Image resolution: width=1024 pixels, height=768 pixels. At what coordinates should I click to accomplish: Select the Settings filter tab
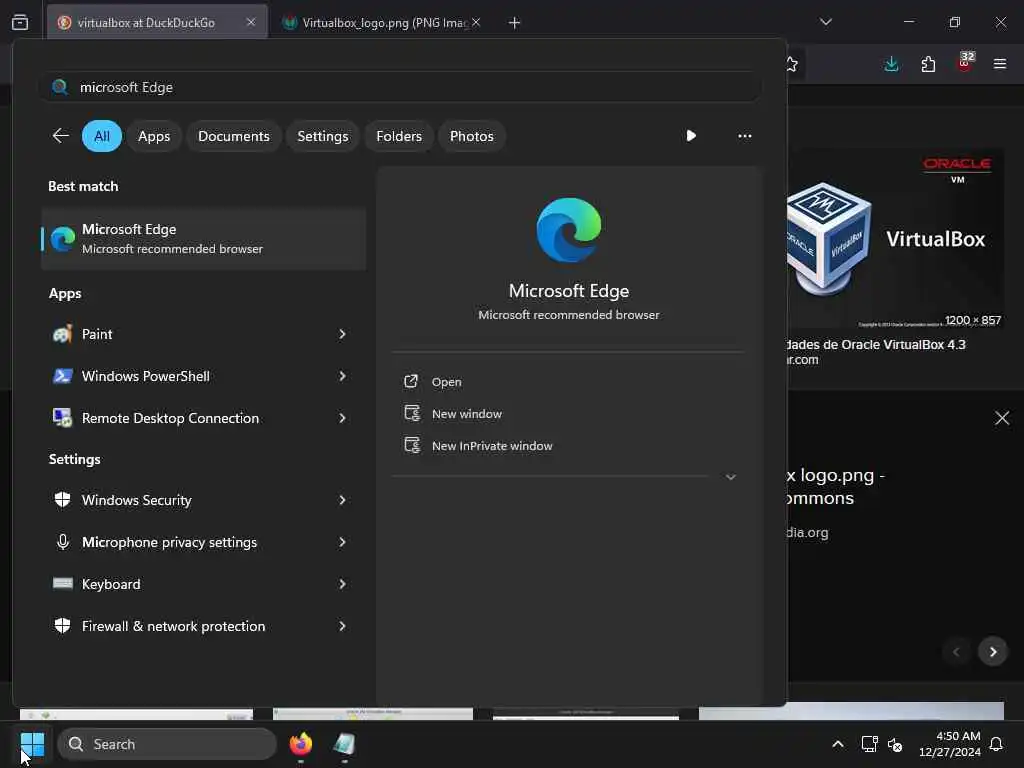tap(323, 136)
